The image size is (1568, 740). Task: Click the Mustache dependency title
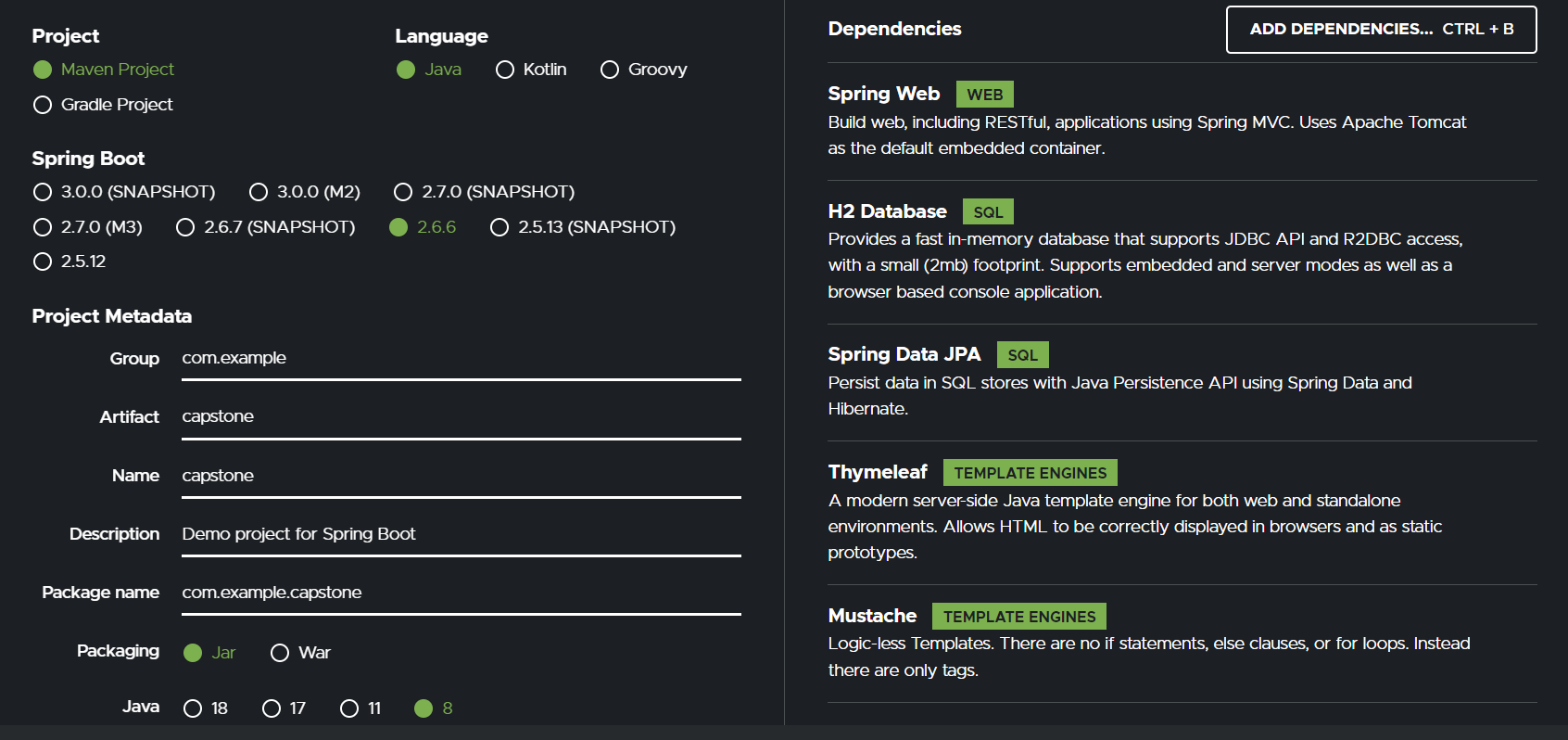(x=872, y=616)
